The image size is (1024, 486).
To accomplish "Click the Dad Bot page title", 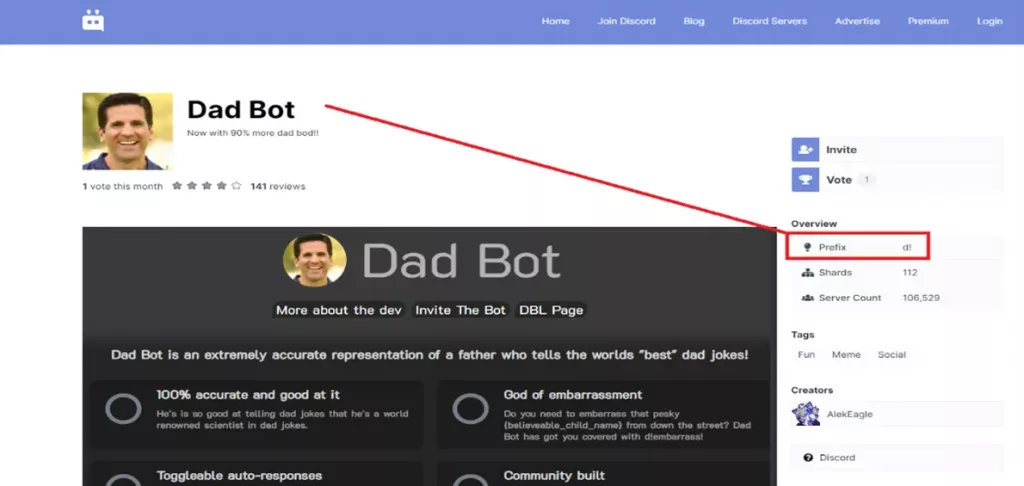I will [x=241, y=109].
